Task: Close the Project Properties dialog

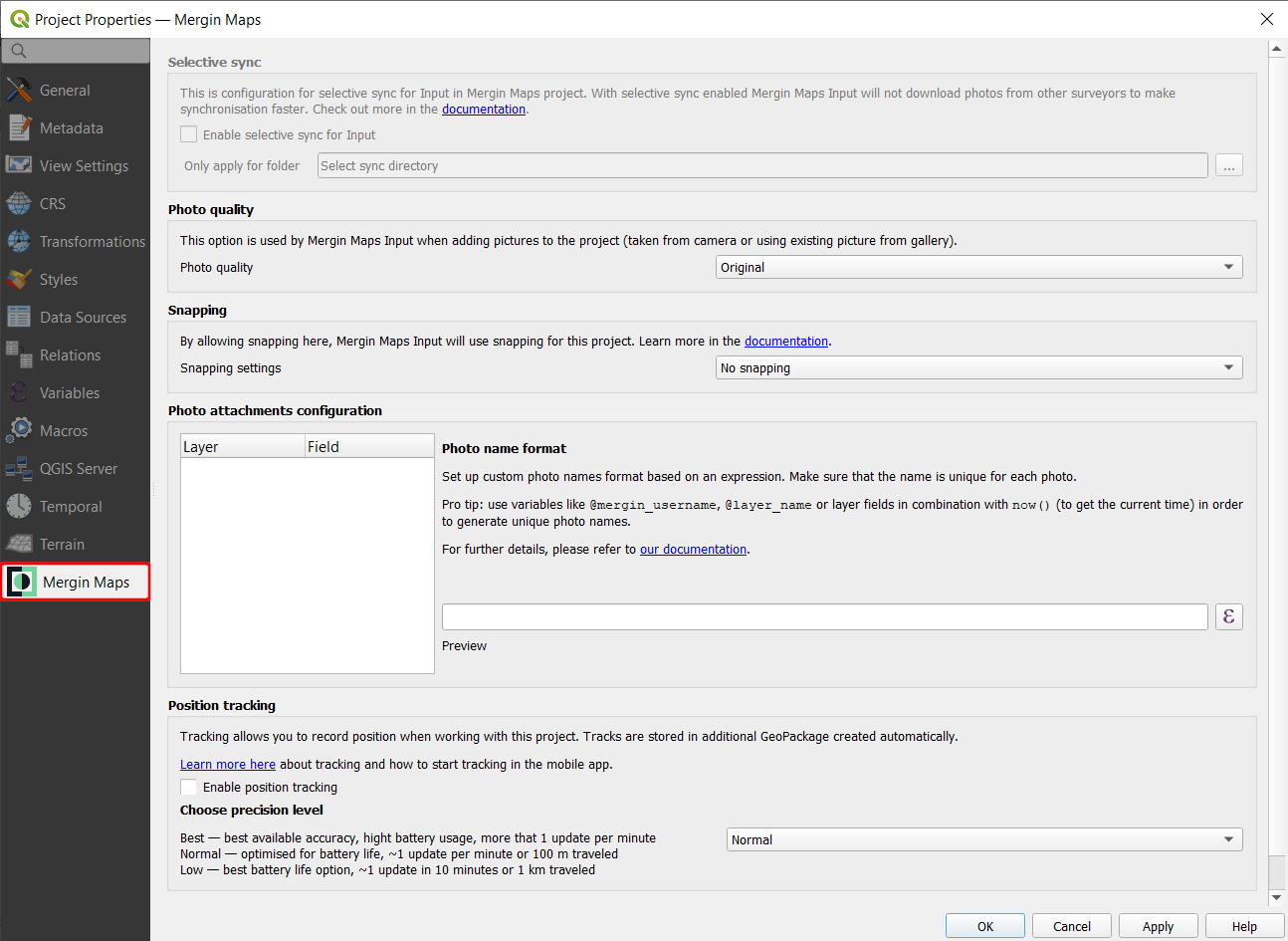Action: (x=1266, y=19)
